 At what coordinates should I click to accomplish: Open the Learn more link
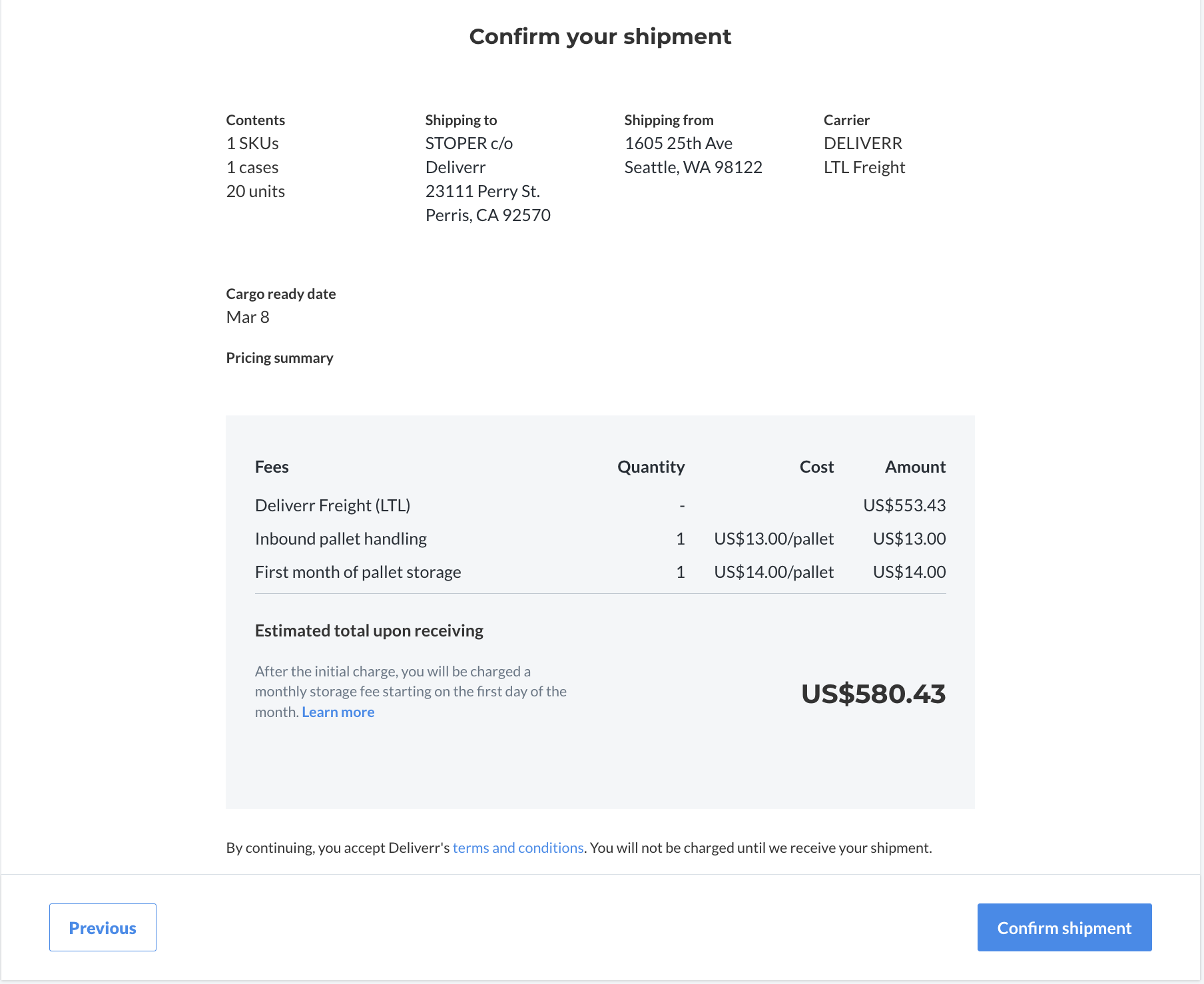[x=338, y=712]
